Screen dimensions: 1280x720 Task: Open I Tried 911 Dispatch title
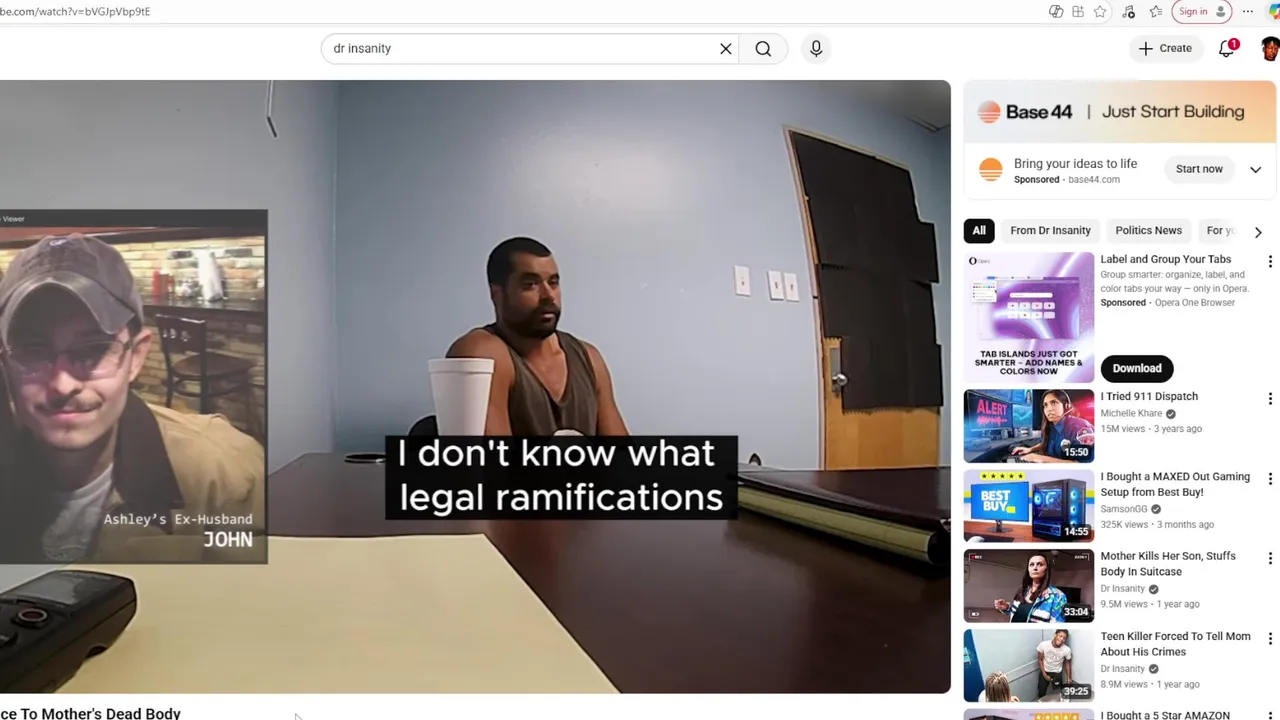(x=1149, y=396)
